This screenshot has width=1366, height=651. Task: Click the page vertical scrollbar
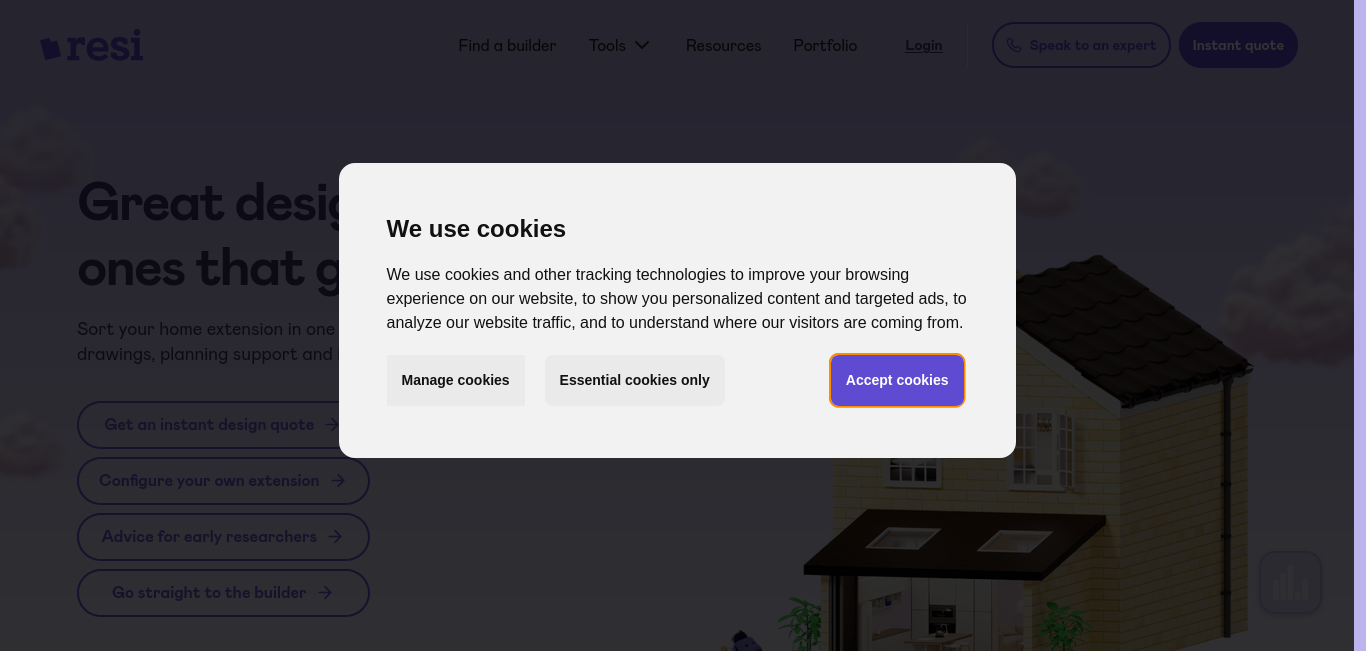click(x=1360, y=325)
